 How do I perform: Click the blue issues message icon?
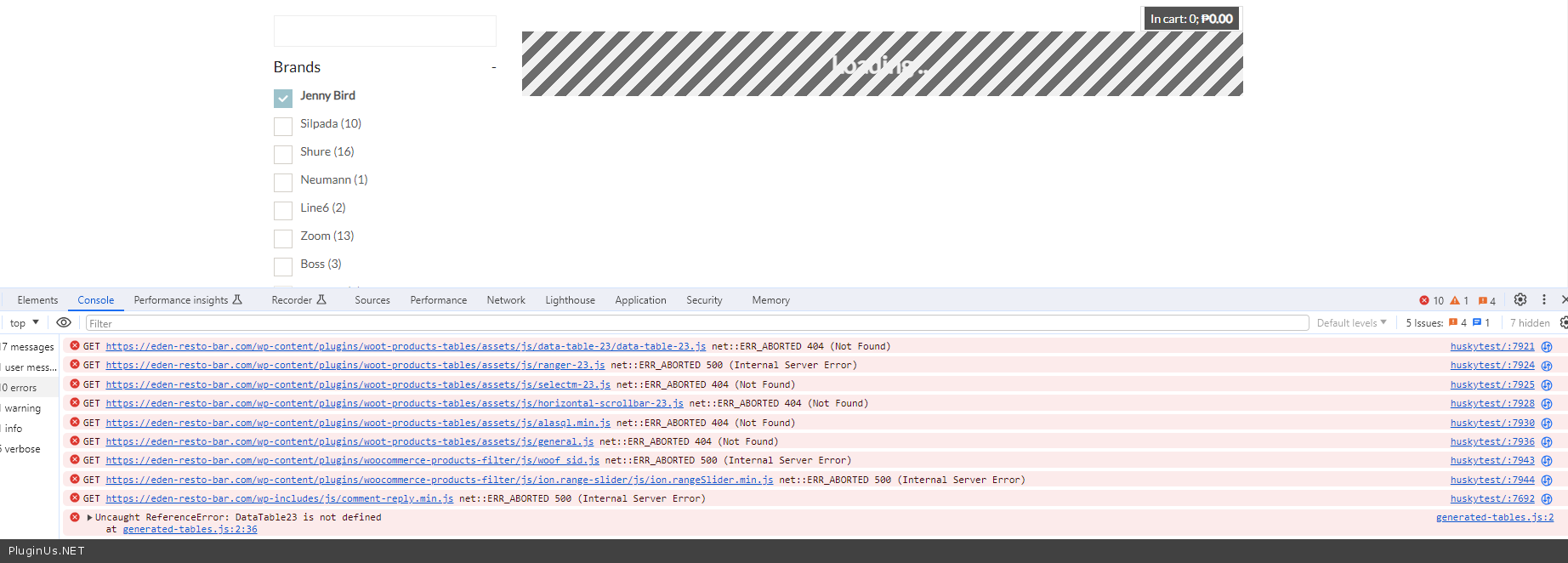(x=1477, y=322)
